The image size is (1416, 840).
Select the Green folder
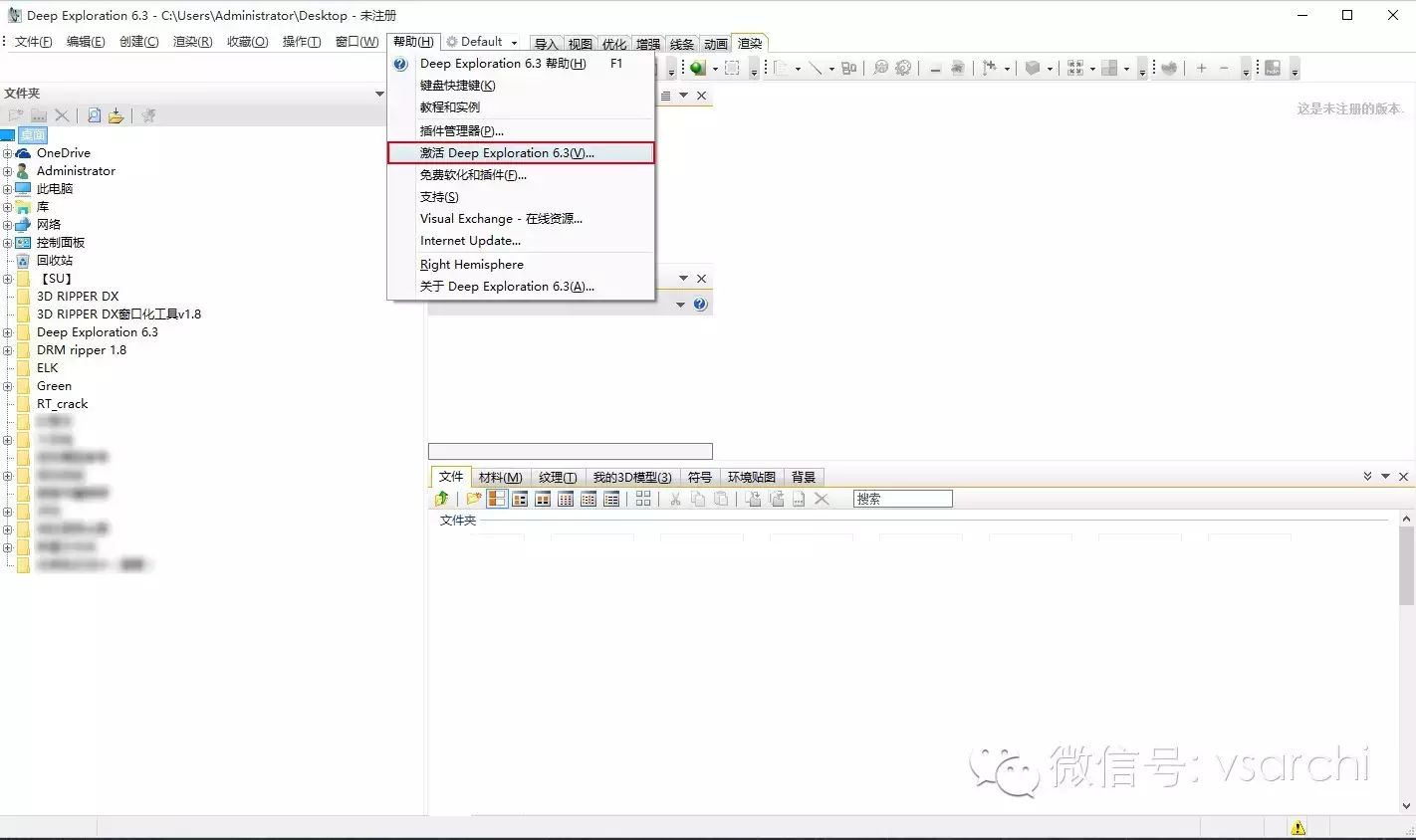(x=54, y=386)
